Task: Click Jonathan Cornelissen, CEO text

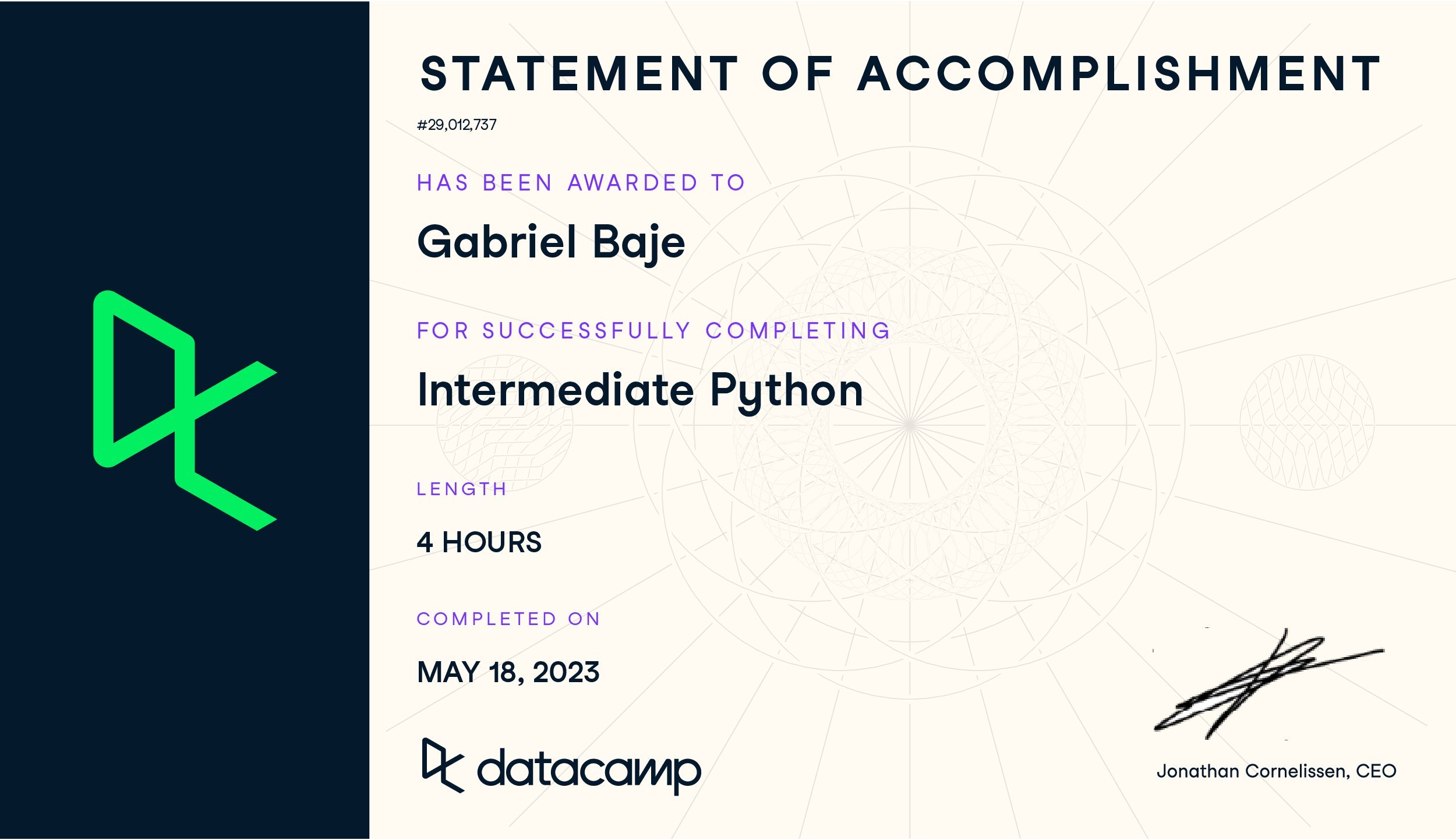Action: pyautogui.click(x=1276, y=771)
